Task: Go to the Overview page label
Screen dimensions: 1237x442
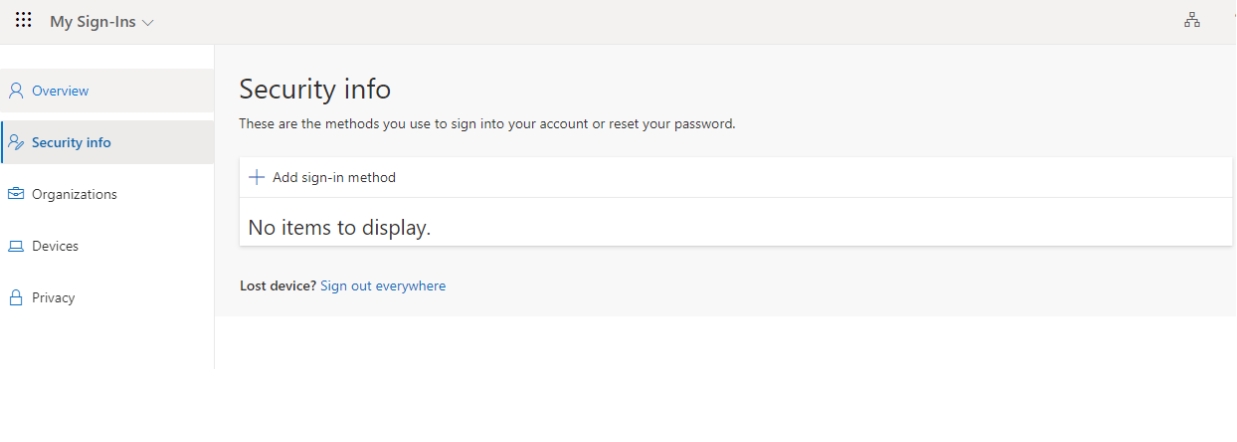Action: pos(60,91)
